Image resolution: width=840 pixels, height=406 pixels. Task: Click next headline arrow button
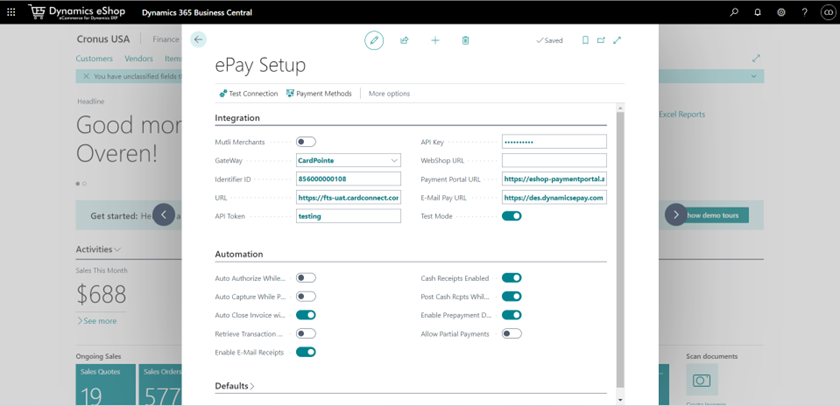click(x=676, y=215)
